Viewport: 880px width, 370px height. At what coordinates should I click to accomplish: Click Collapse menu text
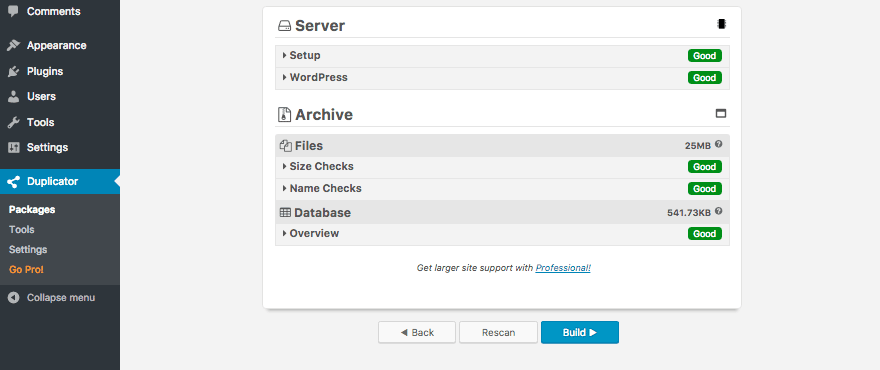tap(61, 298)
